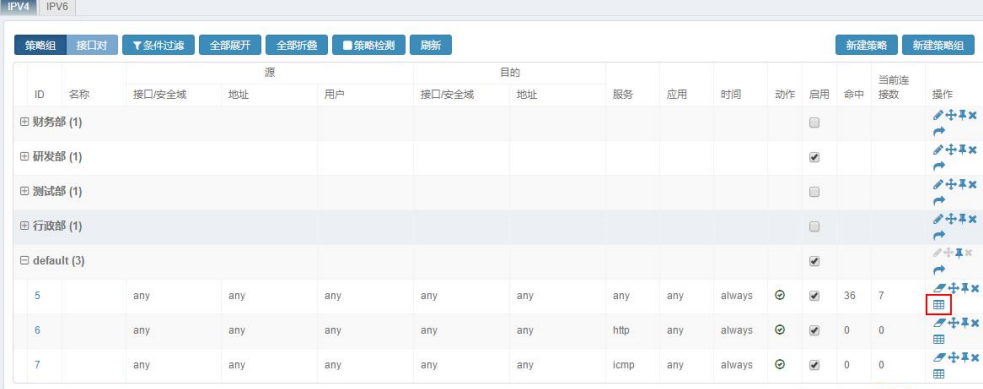
Task: Enable the 财务部 group checkbox
Action: [x=814, y=123]
